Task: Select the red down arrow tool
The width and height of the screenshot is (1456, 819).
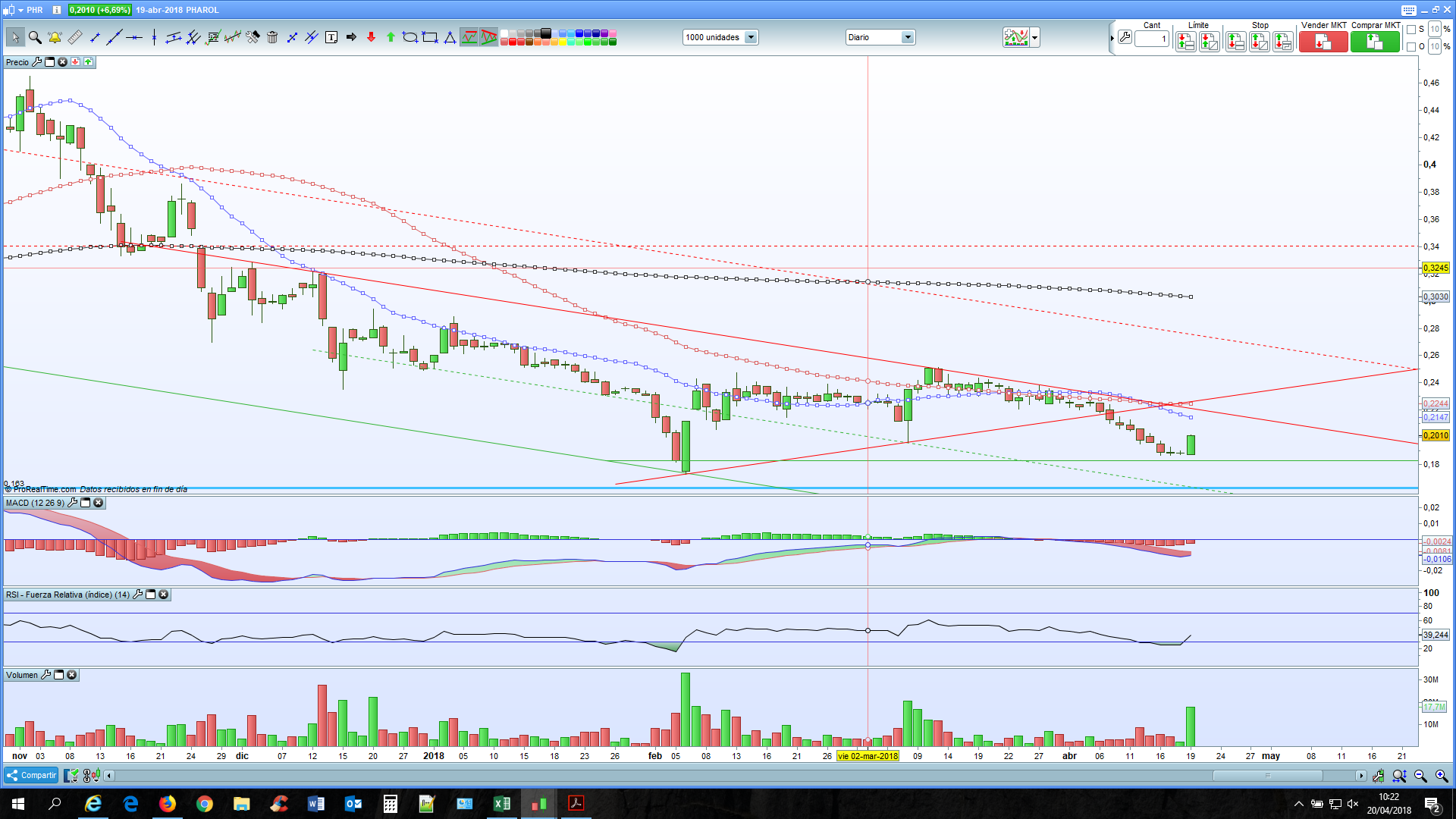Action: coord(371,37)
